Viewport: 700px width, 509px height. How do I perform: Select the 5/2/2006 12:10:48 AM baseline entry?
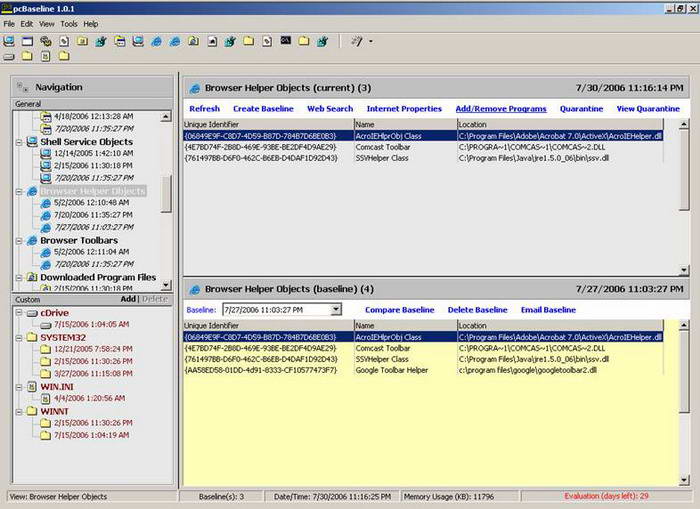coord(92,203)
